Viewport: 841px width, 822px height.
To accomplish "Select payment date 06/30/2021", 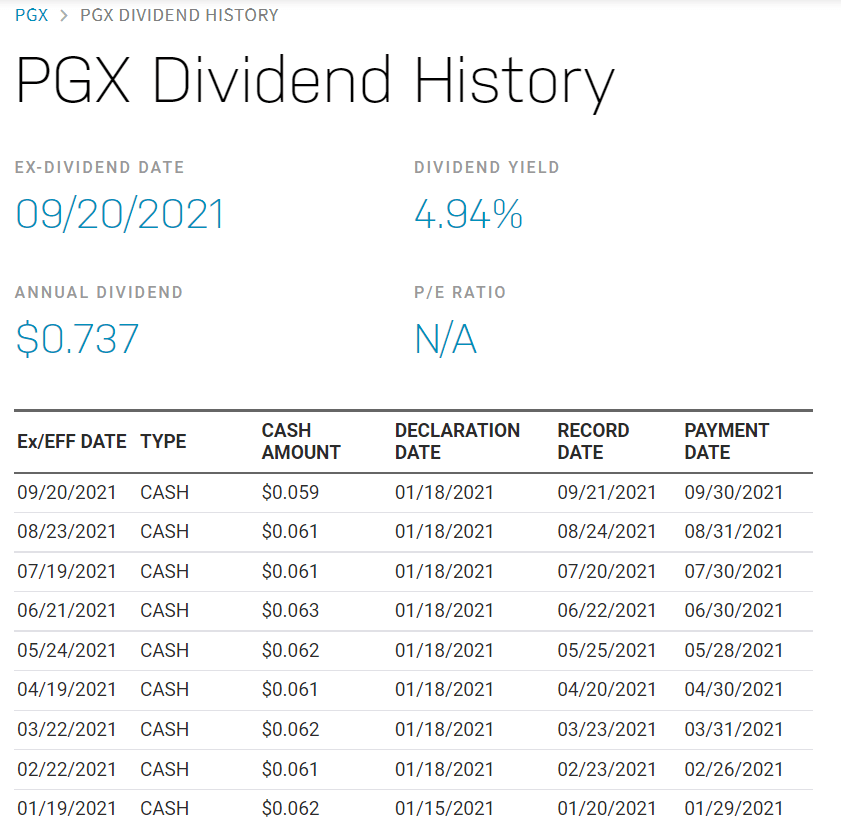I will tap(734, 610).
